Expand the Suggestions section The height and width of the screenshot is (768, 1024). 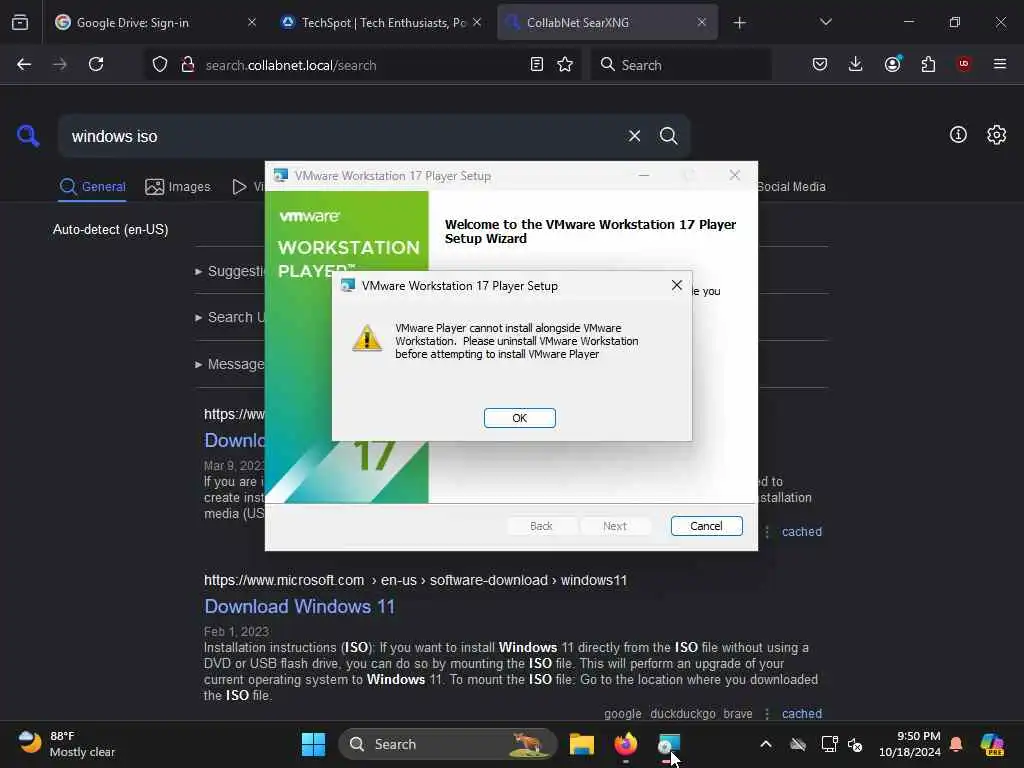[230, 271]
